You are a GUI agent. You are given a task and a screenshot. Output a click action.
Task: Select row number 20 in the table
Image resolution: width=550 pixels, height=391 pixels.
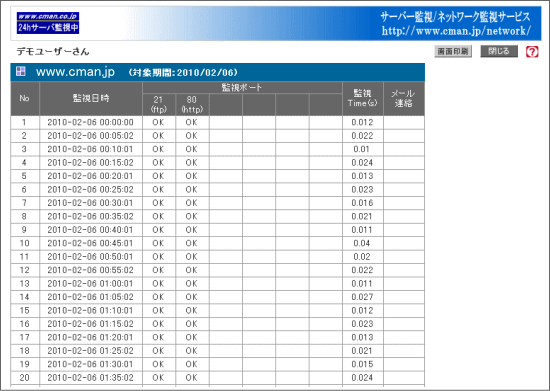tap(217, 378)
